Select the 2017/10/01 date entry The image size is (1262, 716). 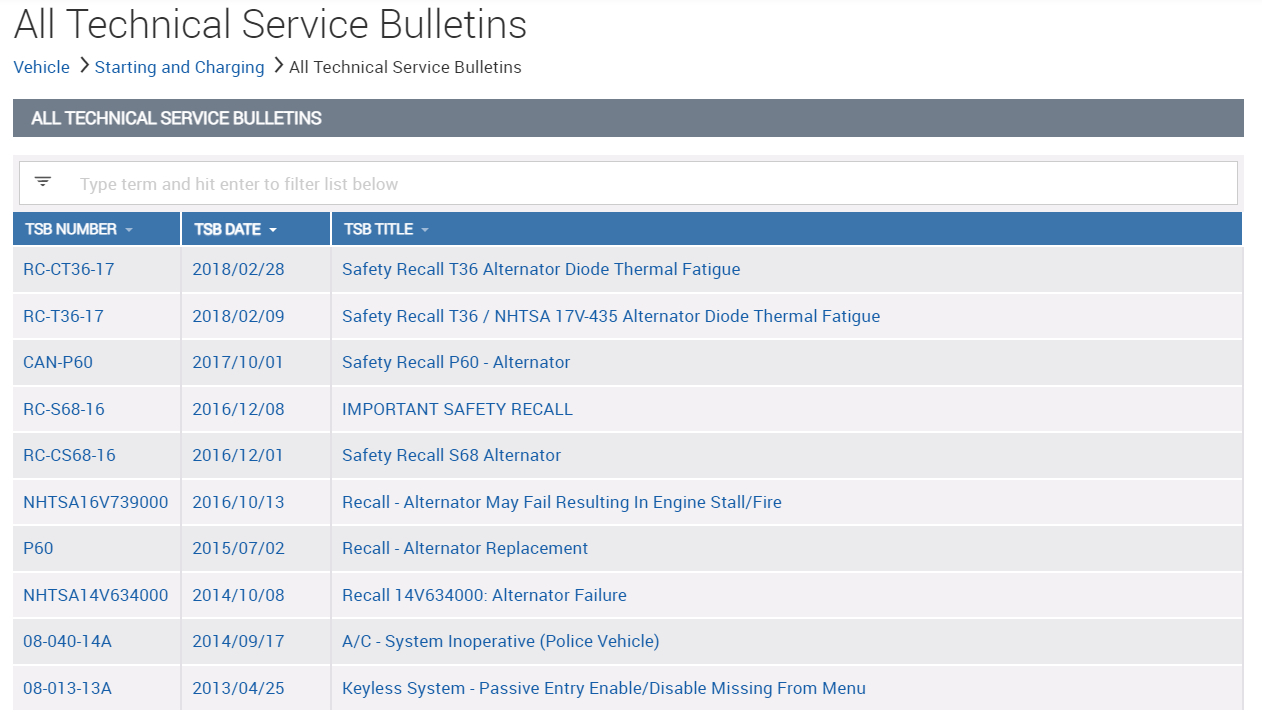click(x=238, y=362)
